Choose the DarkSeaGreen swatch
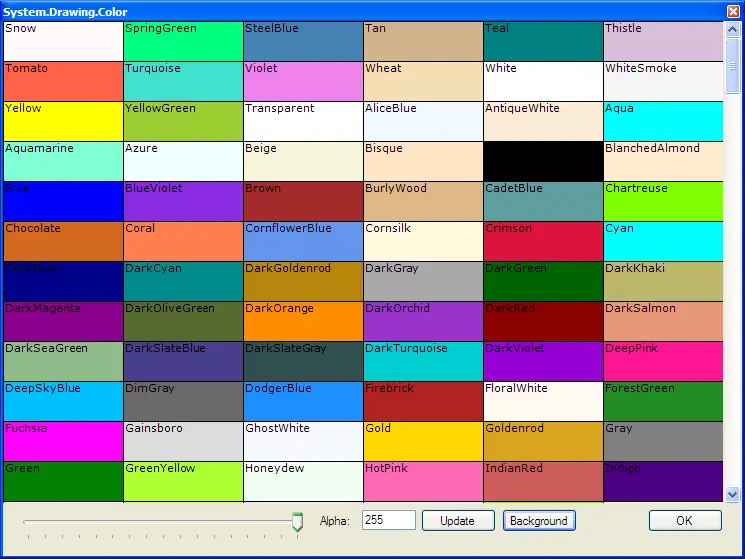Viewport: 745px width, 559px height. point(63,361)
